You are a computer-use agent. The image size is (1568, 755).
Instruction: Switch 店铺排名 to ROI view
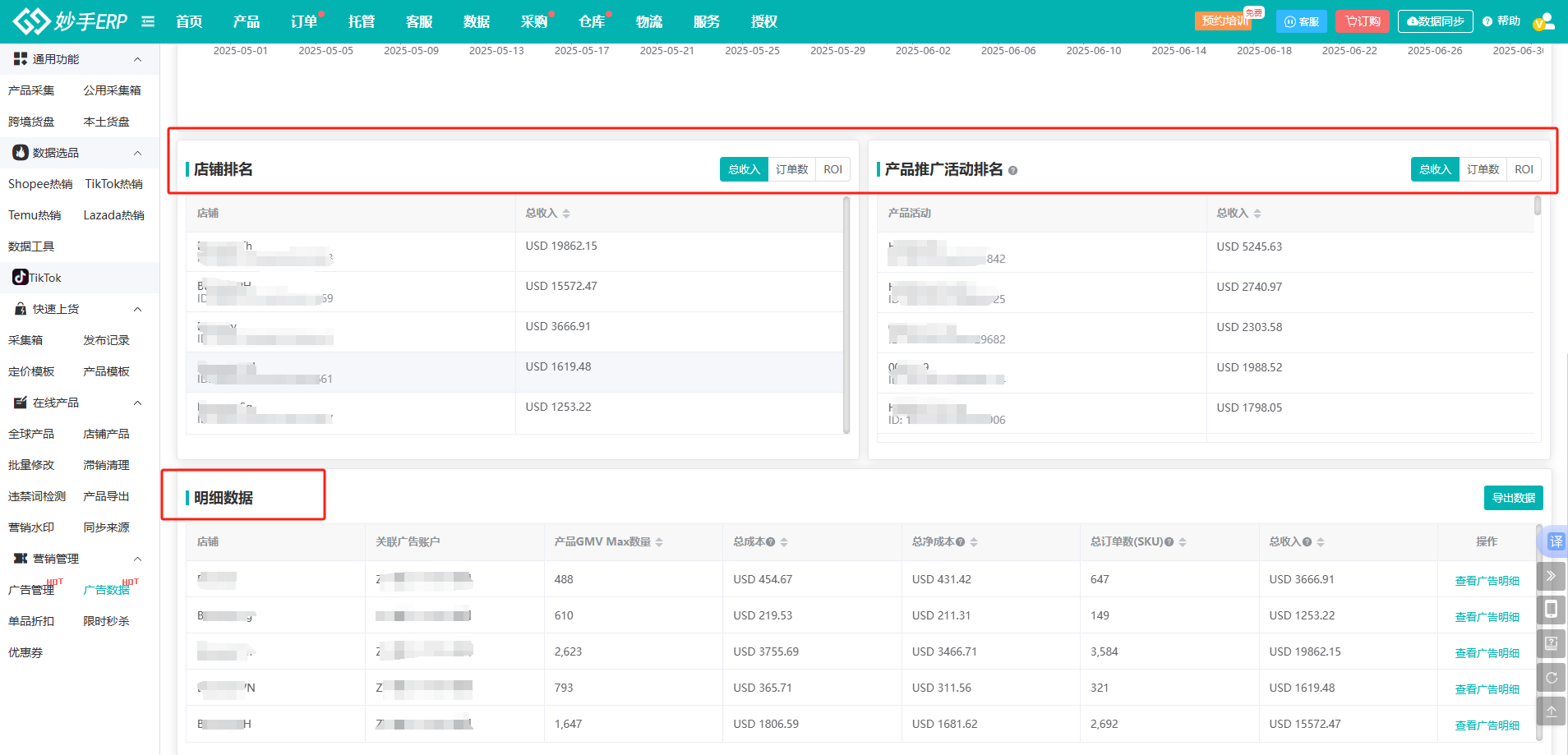pyautogui.click(x=832, y=169)
